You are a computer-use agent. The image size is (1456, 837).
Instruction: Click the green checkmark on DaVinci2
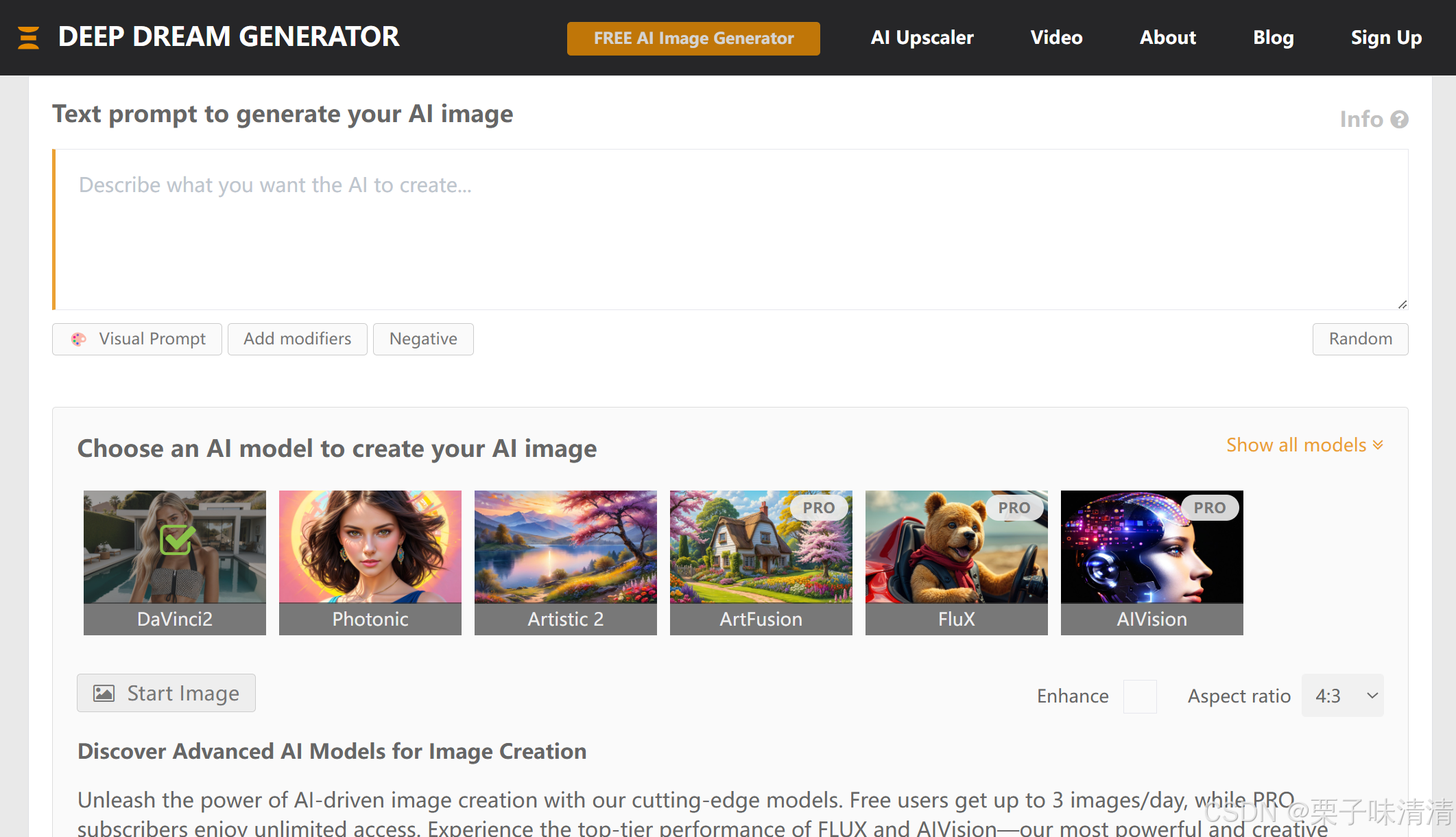click(x=177, y=540)
